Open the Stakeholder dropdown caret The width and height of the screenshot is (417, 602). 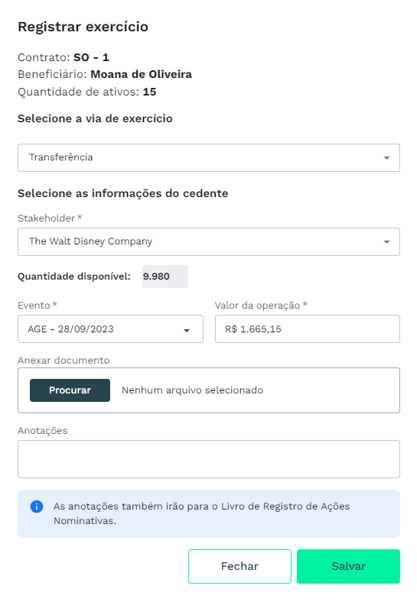(387, 242)
